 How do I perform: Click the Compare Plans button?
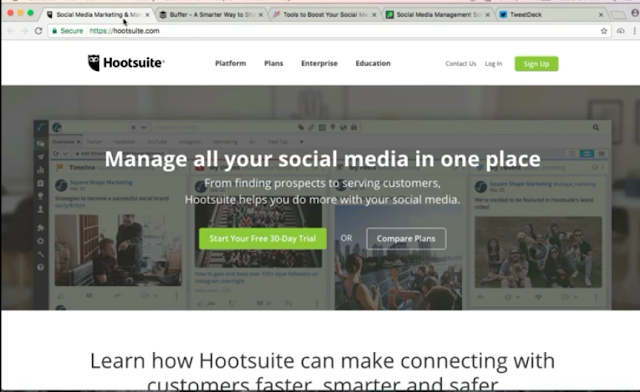pos(406,238)
